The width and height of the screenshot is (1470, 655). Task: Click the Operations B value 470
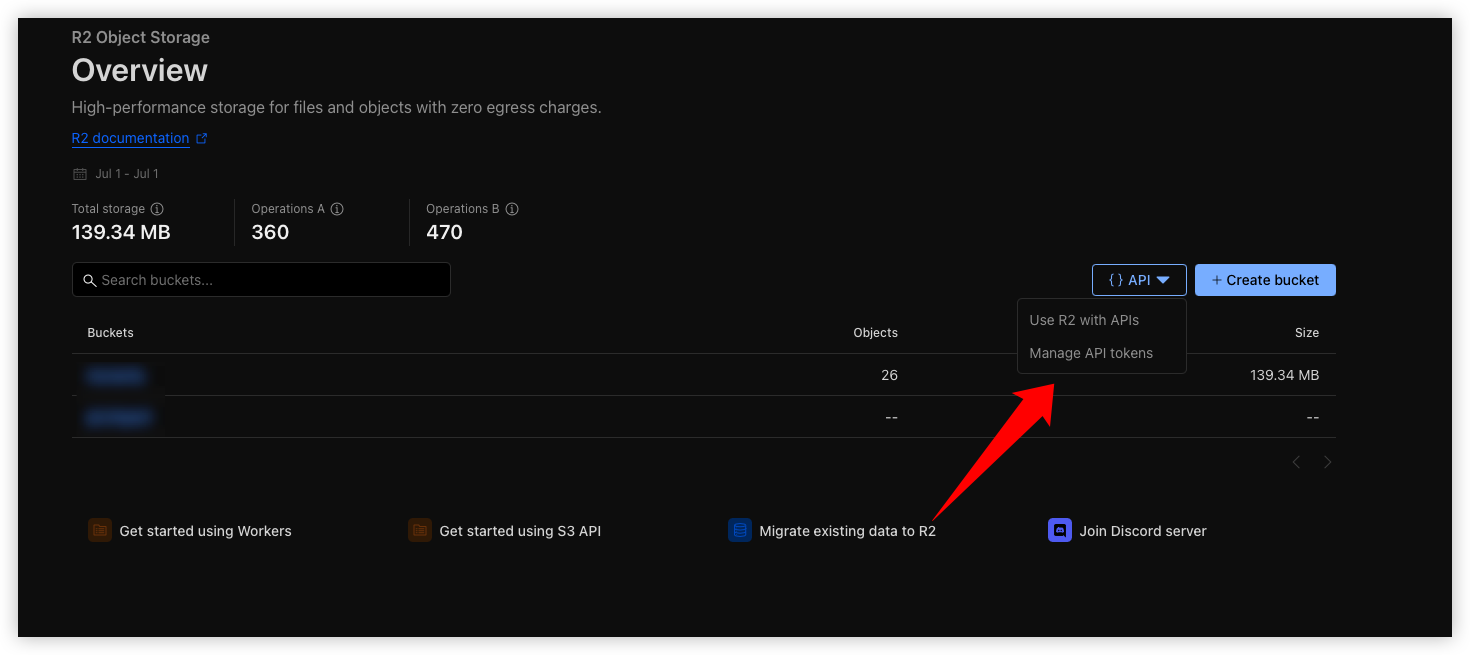click(445, 232)
